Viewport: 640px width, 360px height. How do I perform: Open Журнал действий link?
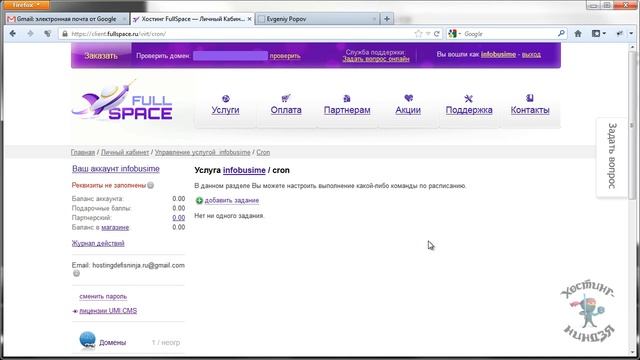point(98,243)
